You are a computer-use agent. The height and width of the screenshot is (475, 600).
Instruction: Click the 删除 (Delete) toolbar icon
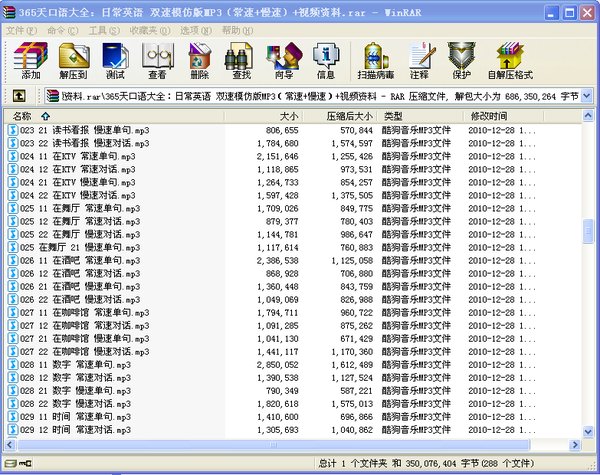click(199, 60)
